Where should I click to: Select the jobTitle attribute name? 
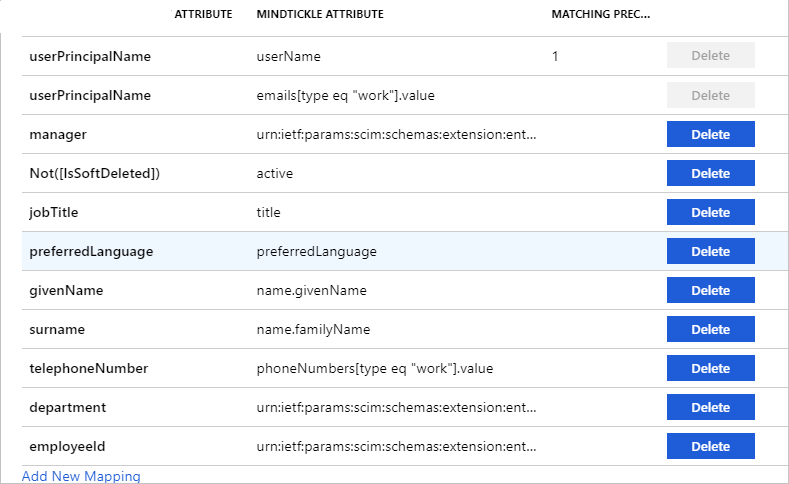54,212
